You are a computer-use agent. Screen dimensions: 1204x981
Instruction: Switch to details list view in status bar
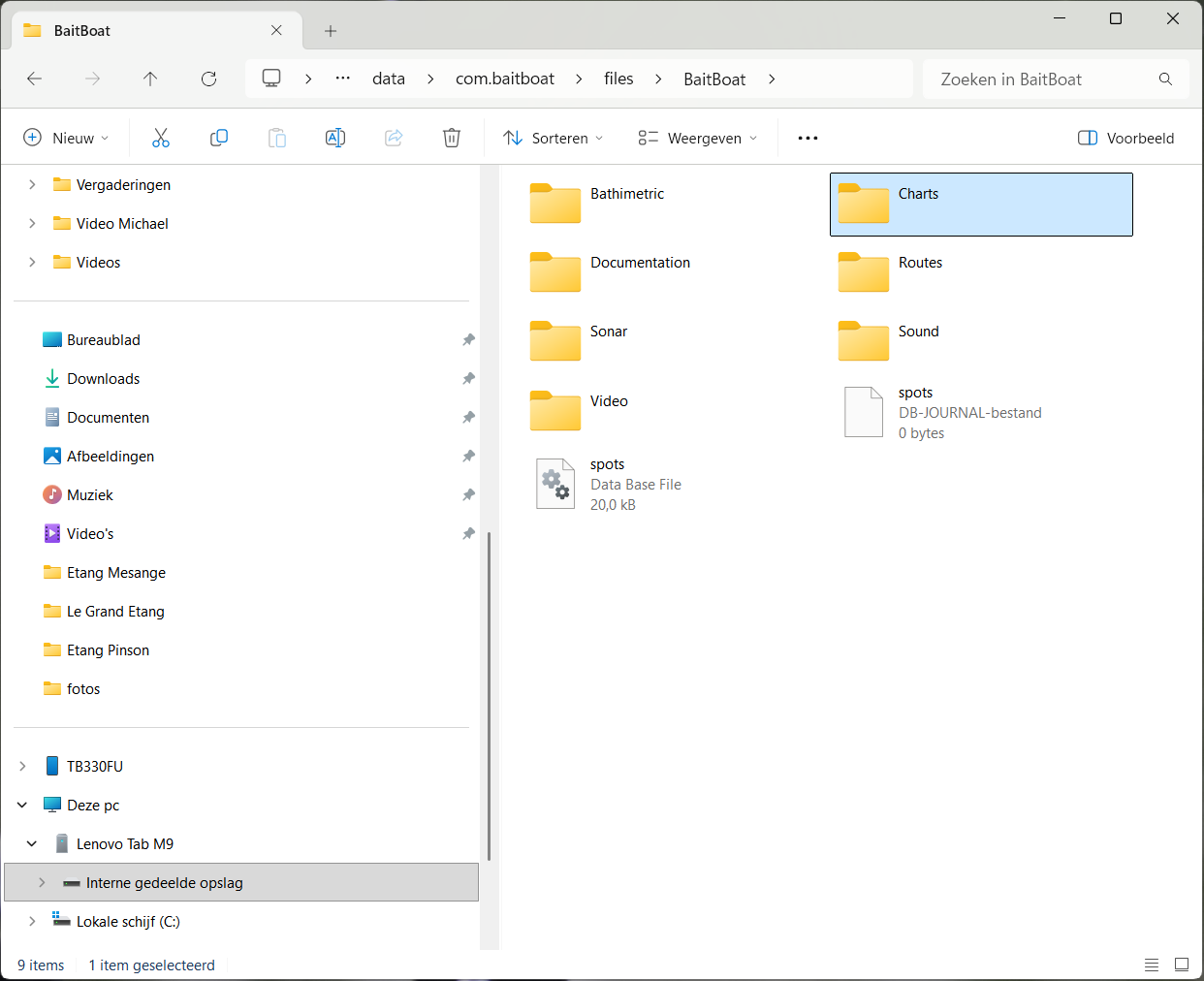1152,965
